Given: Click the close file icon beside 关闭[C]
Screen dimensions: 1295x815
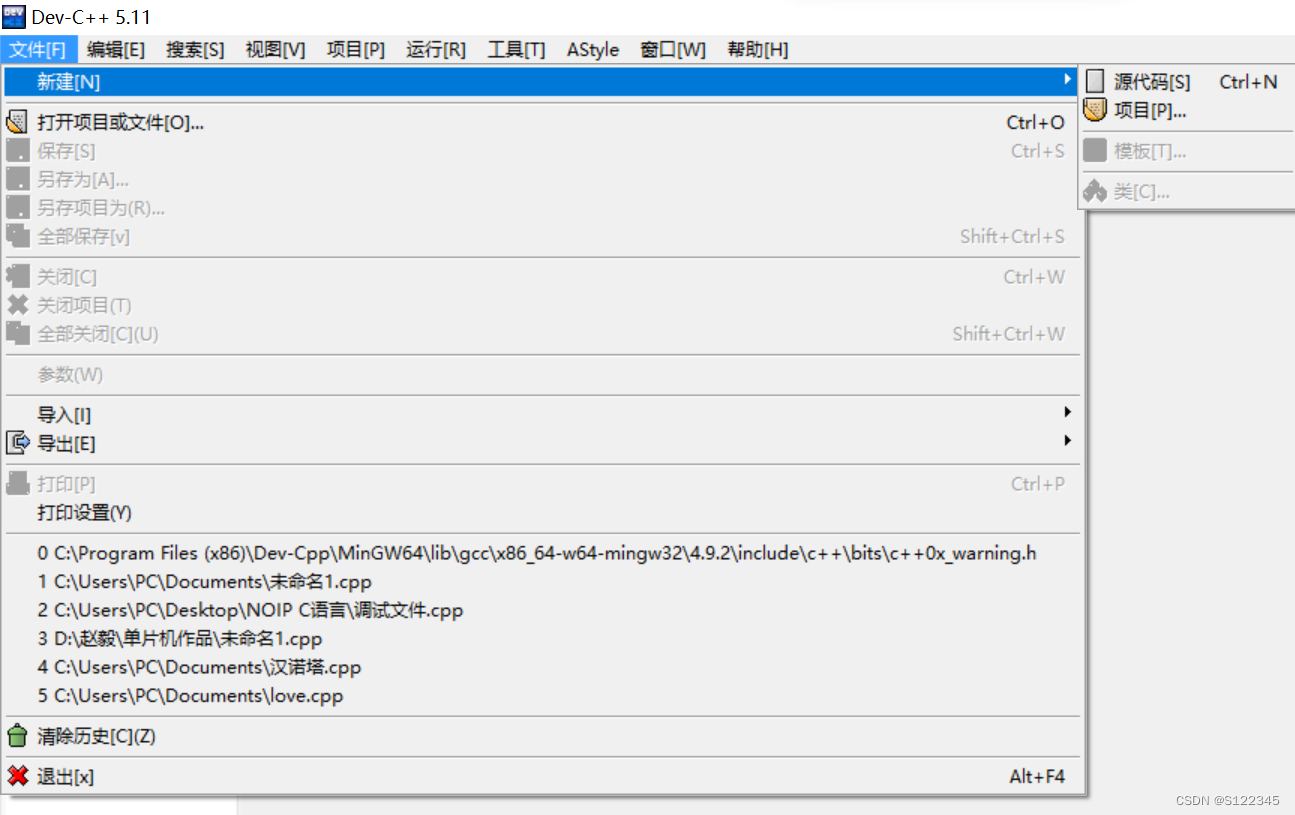Looking at the screenshot, I should [x=17, y=277].
